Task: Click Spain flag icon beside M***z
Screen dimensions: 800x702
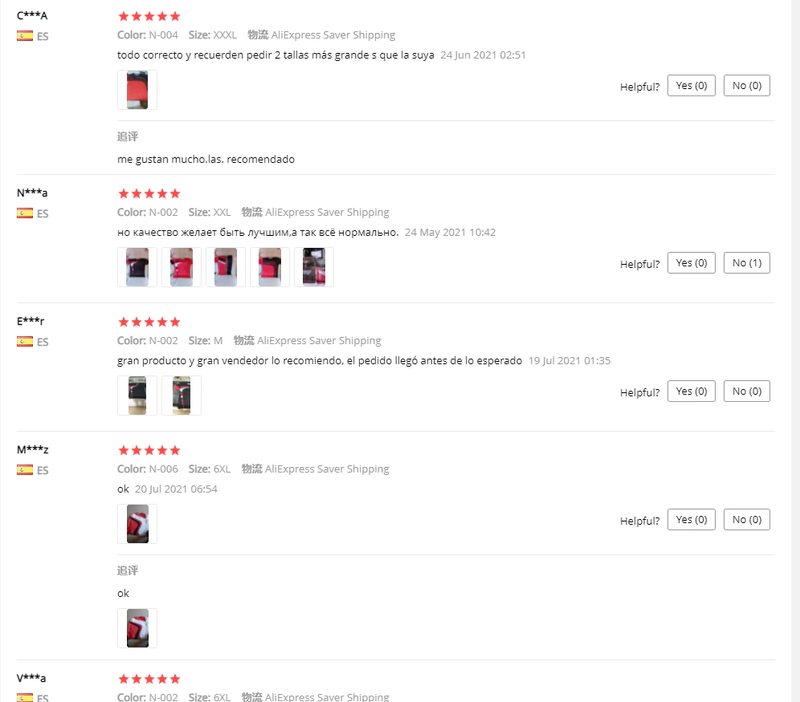Action: (x=25, y=470)
